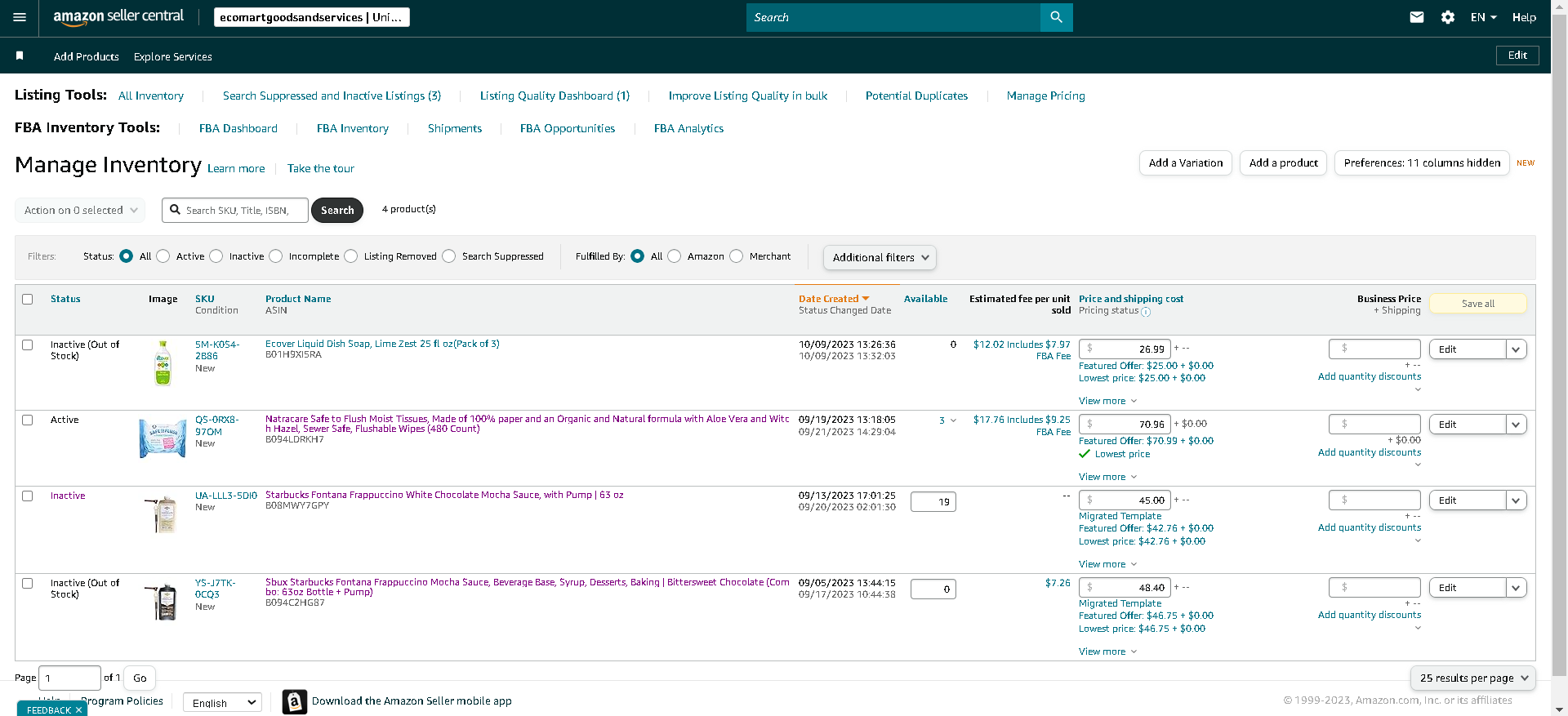
Task: Check the Sbux Bittersweet Chocolate row
Action: [x=28, y=584]
